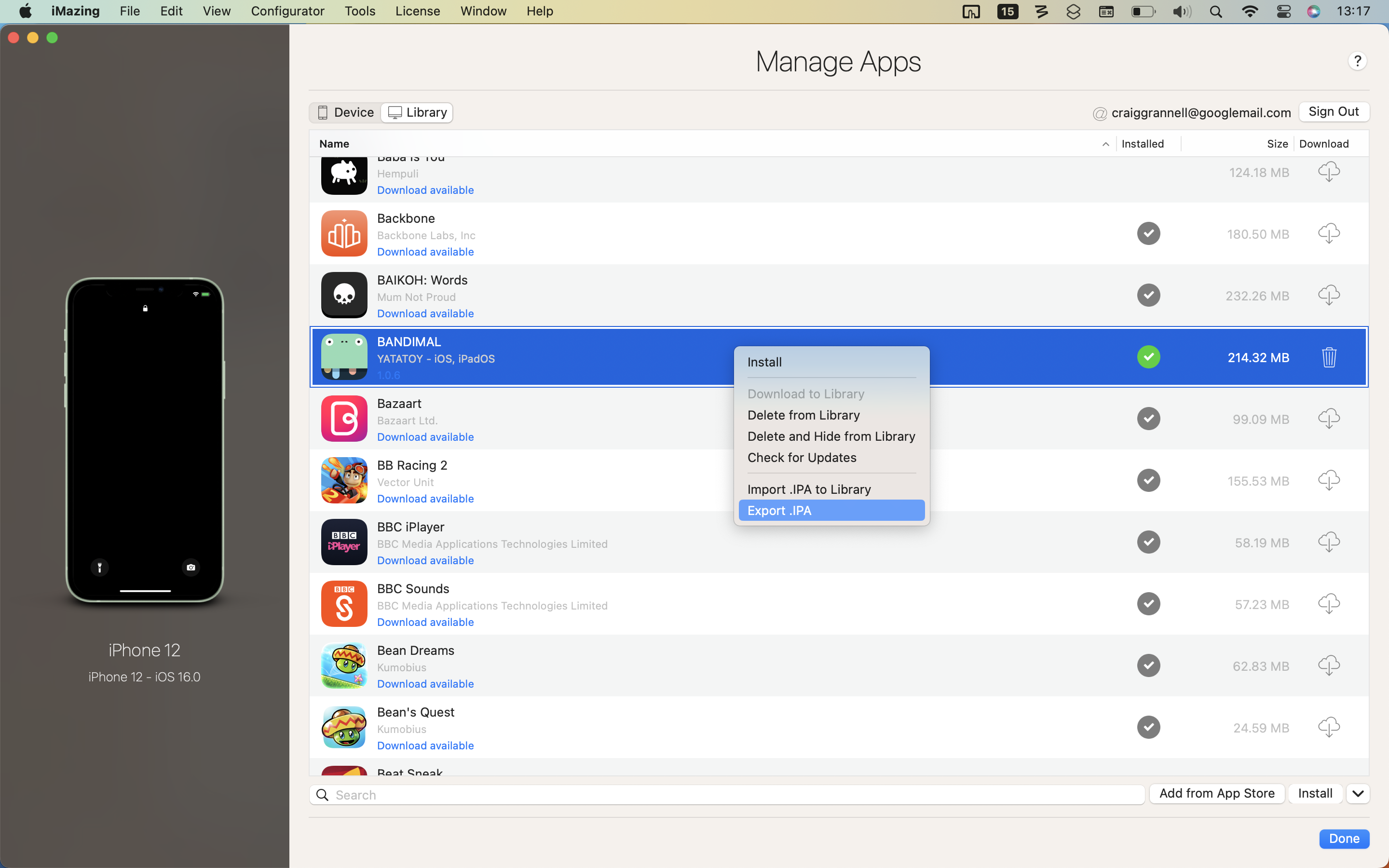Click the Sign Out button

pos(1334,112)
